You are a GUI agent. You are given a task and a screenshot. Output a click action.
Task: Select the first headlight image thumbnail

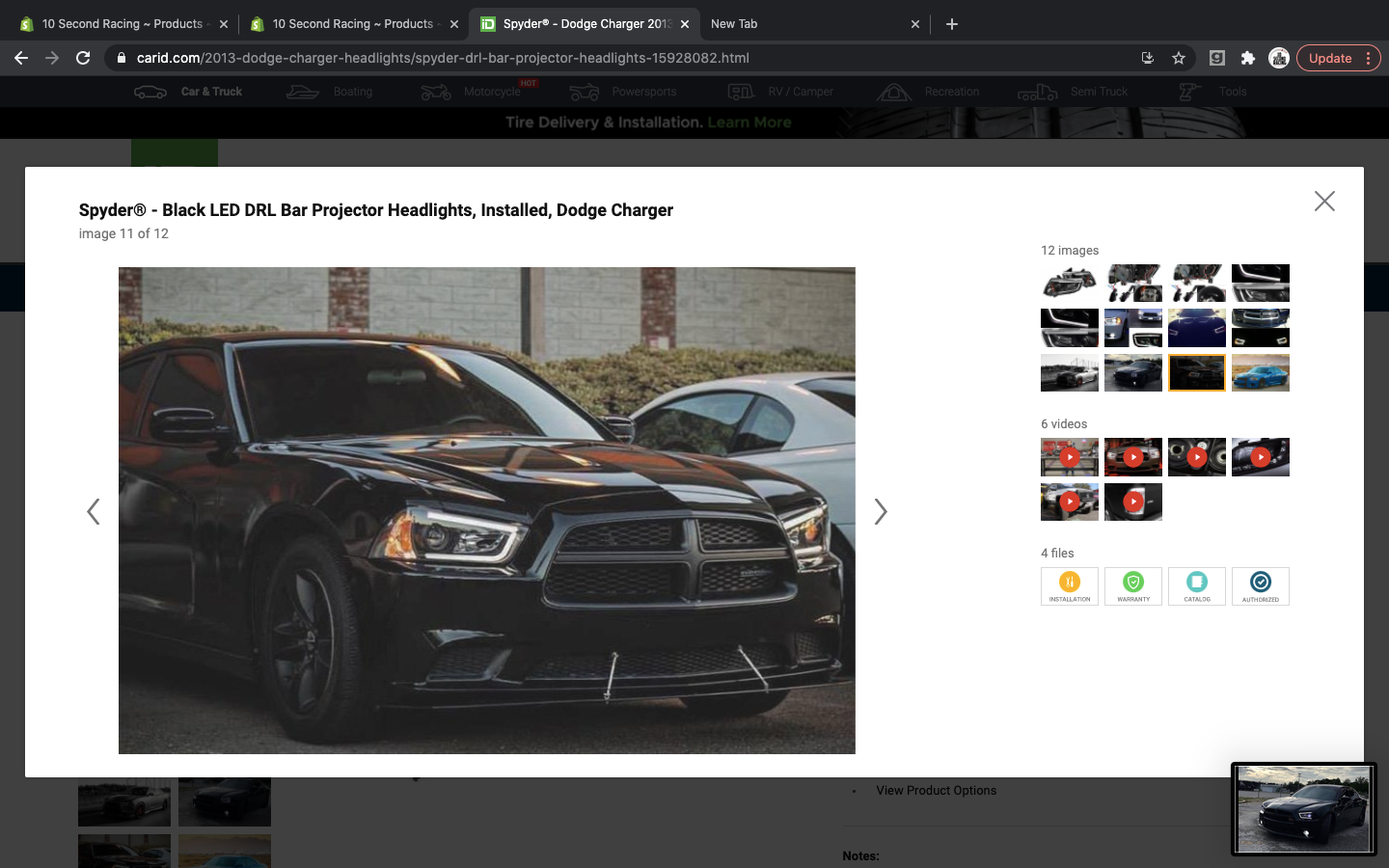(1069, 284)
